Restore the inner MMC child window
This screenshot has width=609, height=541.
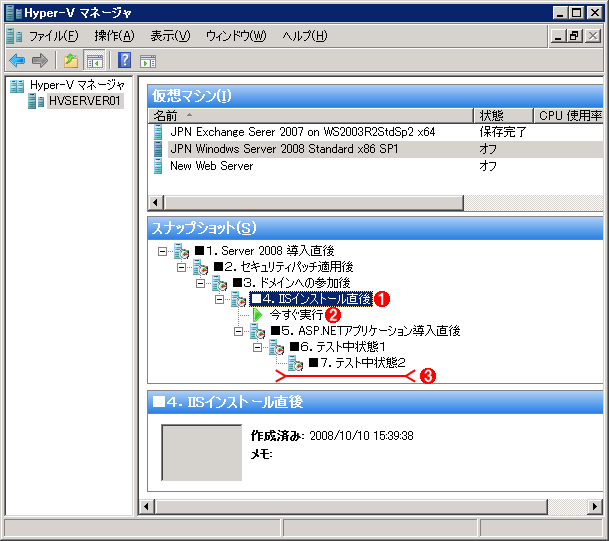click(575, 36)
